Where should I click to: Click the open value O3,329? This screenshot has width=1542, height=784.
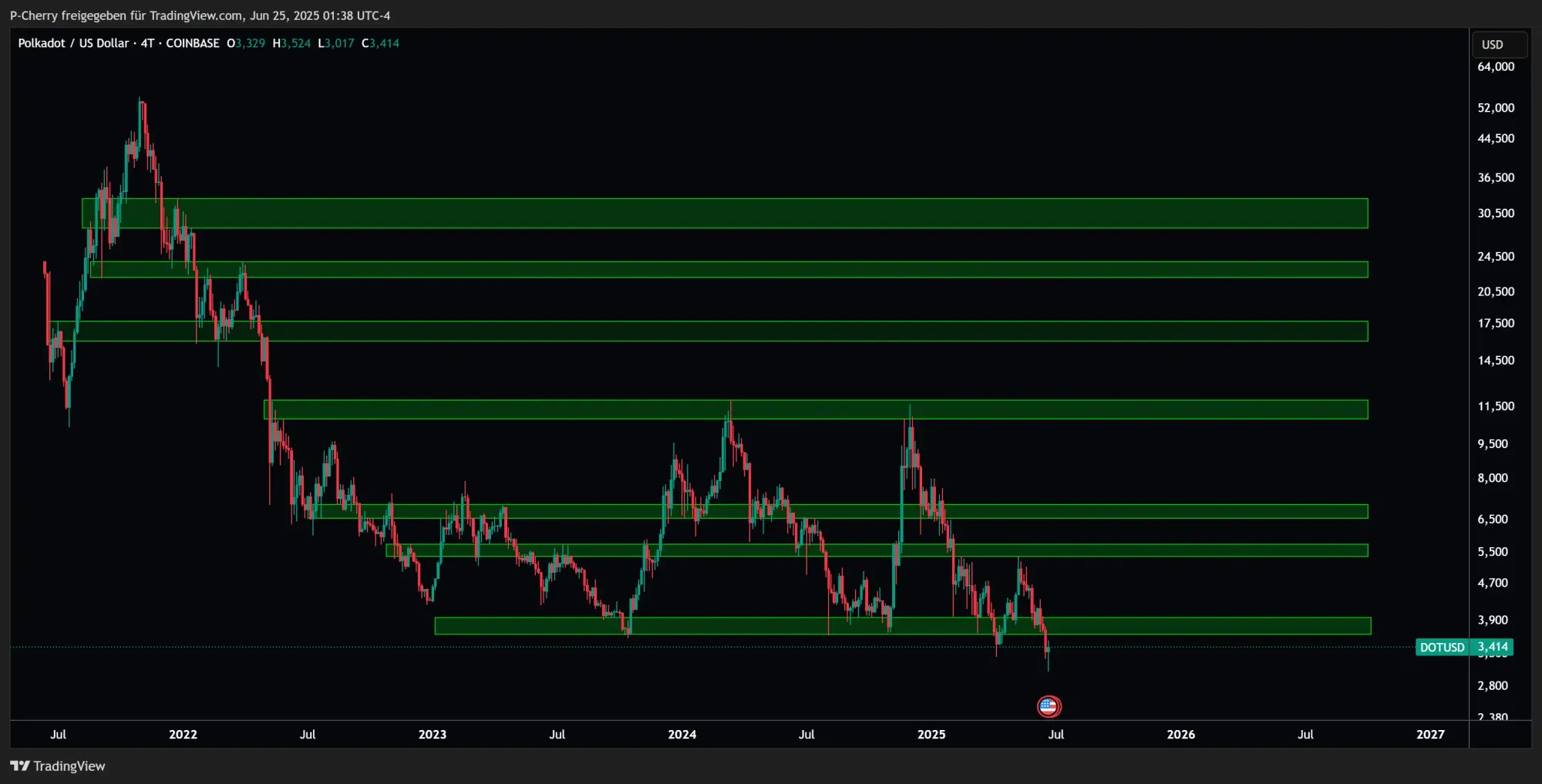point(246,43)
